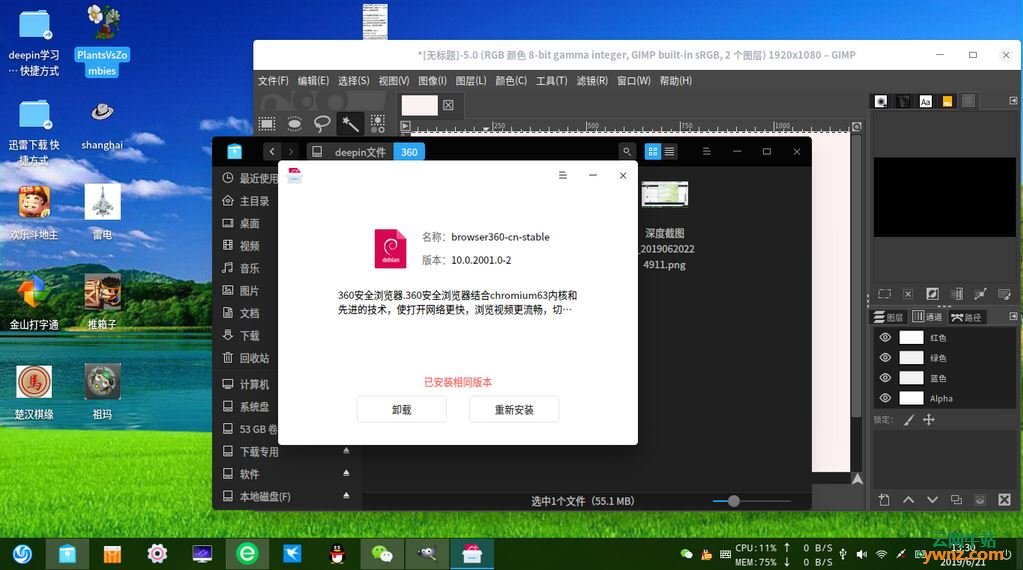Switch to 图层 tab in GIMP

point(889,317)
